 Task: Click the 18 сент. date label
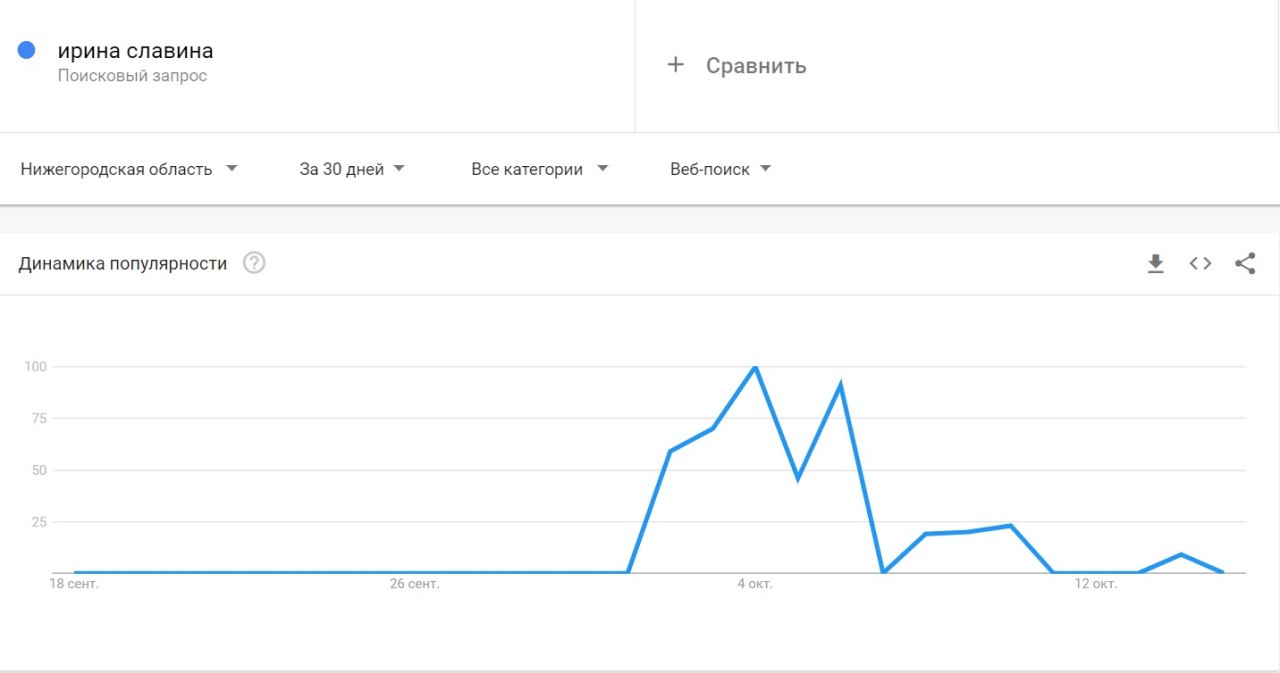[75, 584]
